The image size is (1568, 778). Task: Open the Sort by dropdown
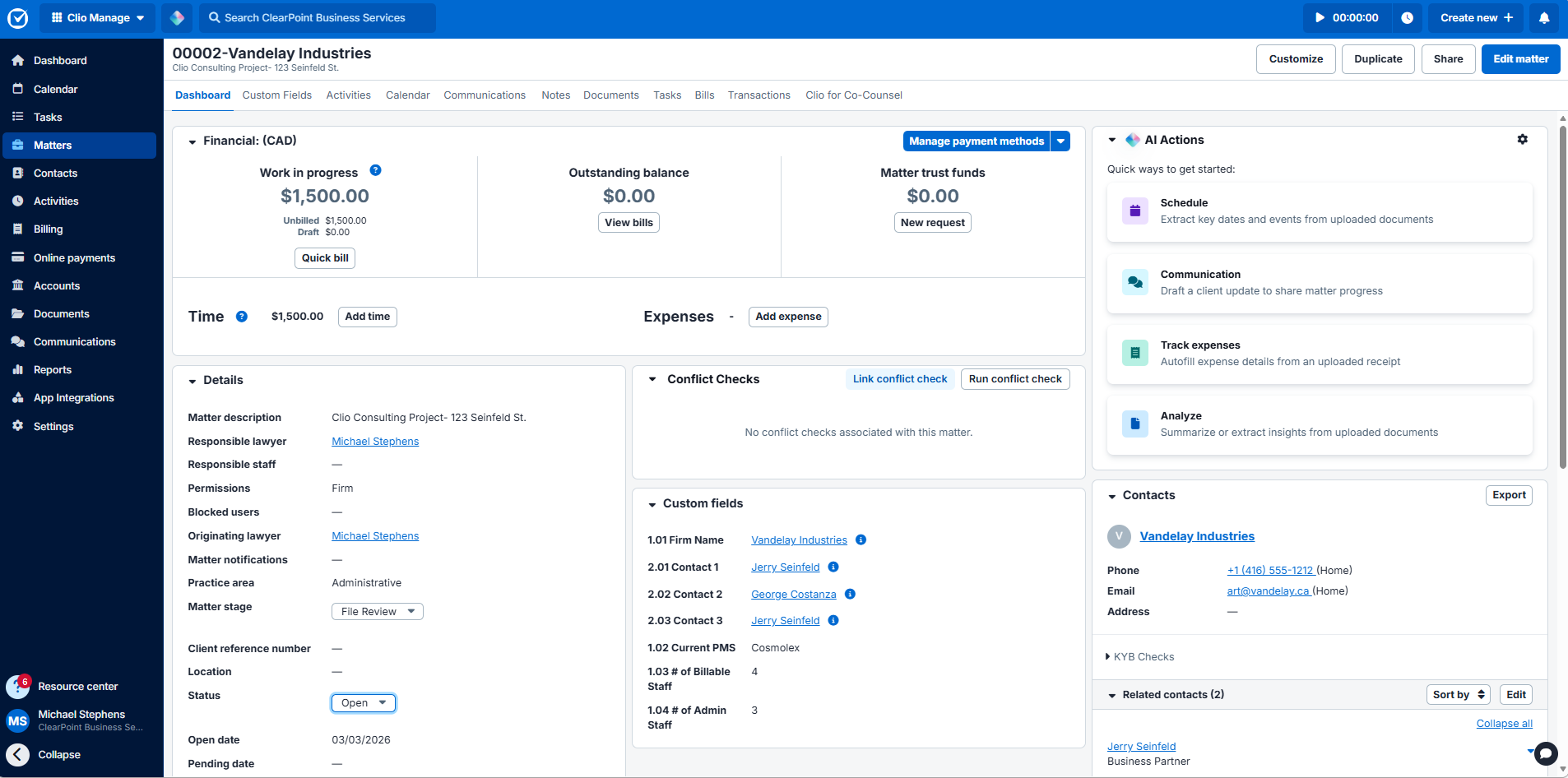(1459, 695)
